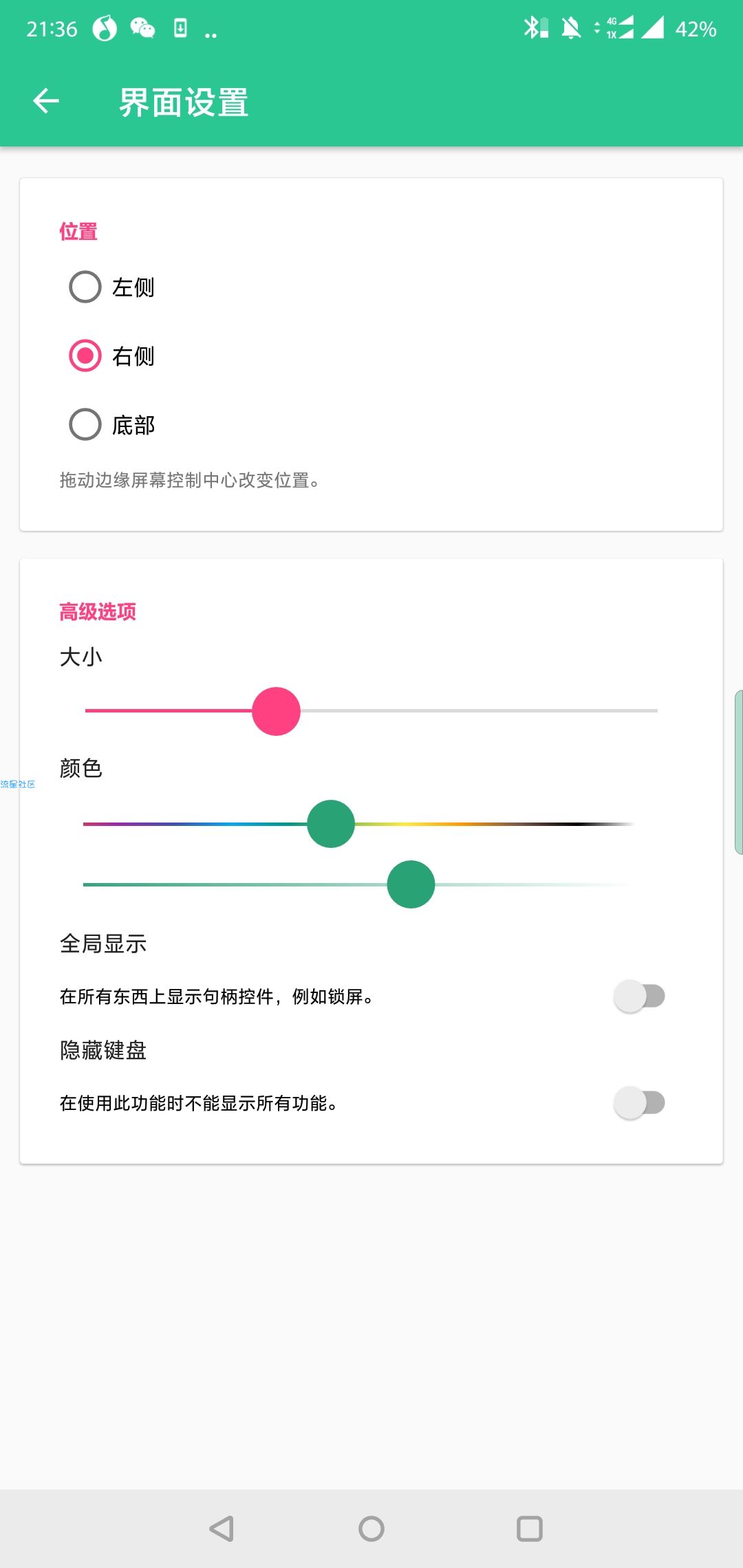Tap the first notification icon beside the clock
This screenshot has width=743, height=1568.
point(105,28)
